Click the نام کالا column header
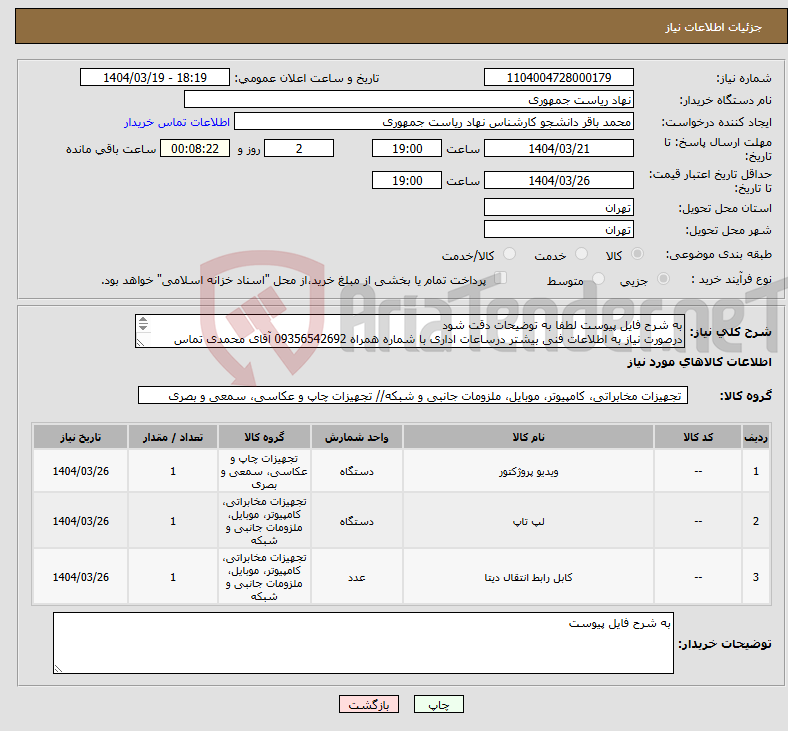The width and height of the screenshot is (788, 731). [x=528, y=437]
